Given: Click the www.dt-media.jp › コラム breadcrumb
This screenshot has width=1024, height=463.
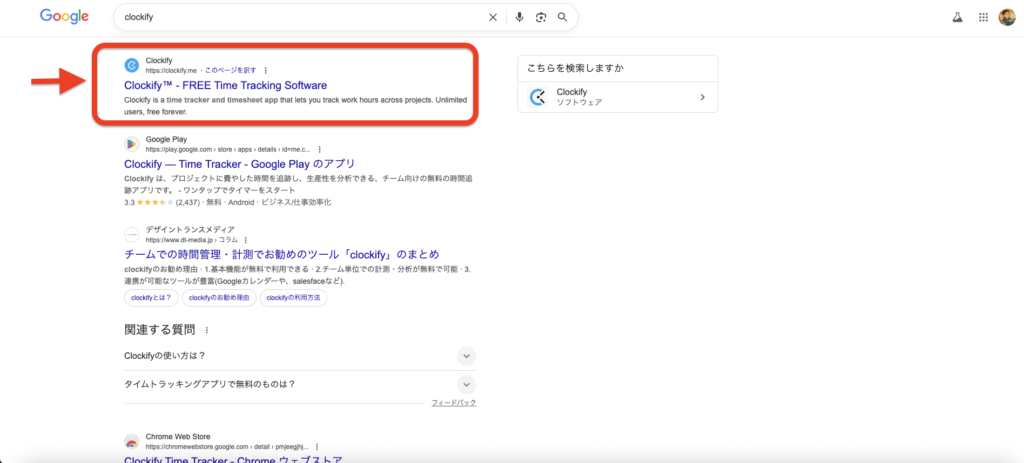Looking at the screenshot, I should pos(191,240).
